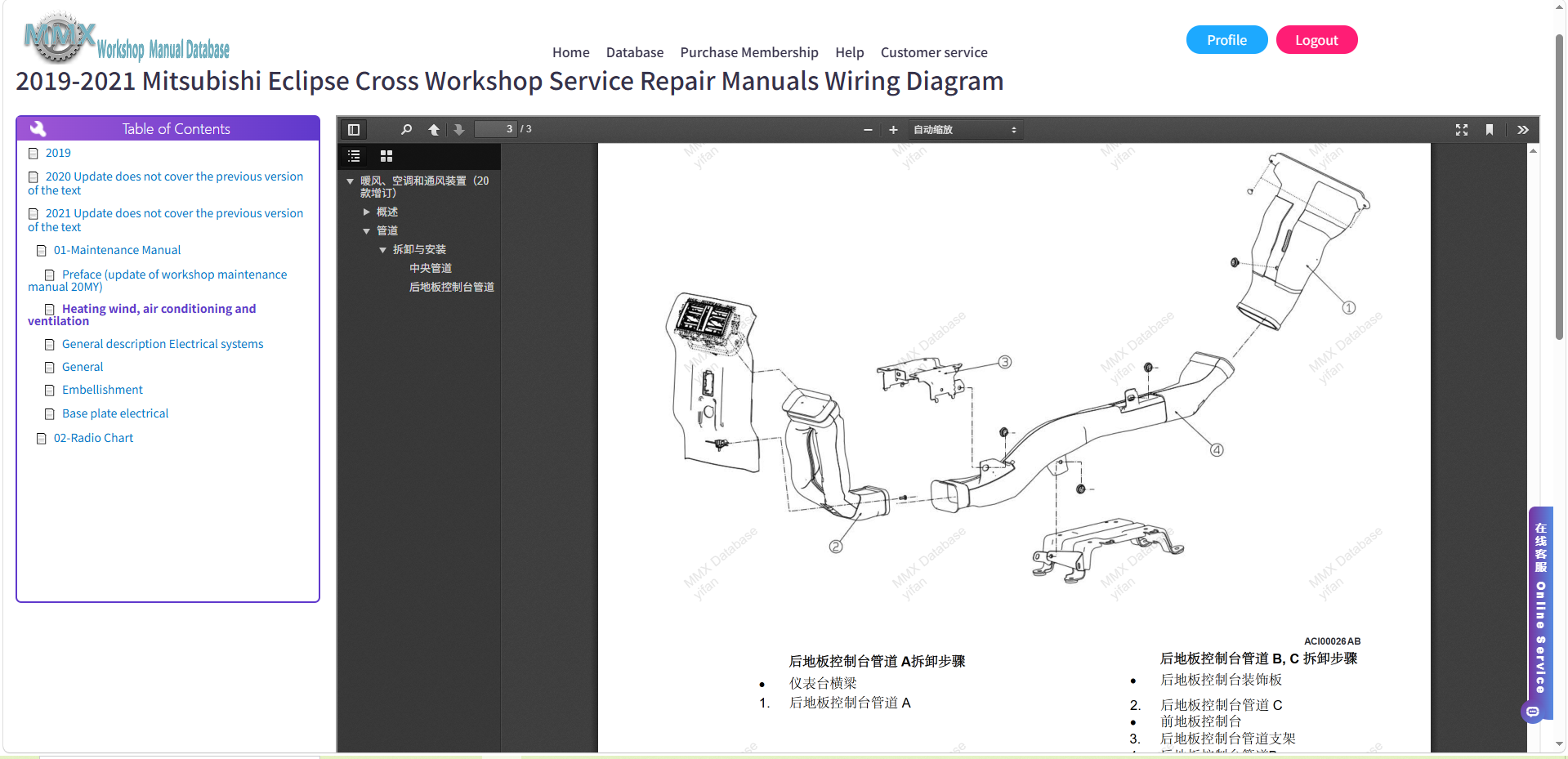Screen dimensions: 1568x759
Task: Open the PDF secondary tools menu
Action: point(1523,129)
